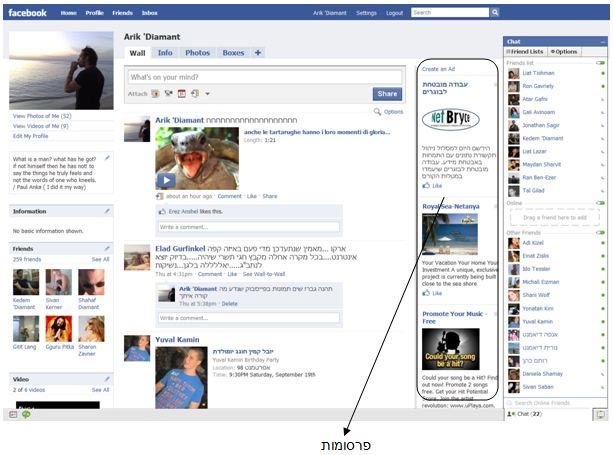
Task: Toggle the Online list switch in chat
Action: (x=600, y=203)
